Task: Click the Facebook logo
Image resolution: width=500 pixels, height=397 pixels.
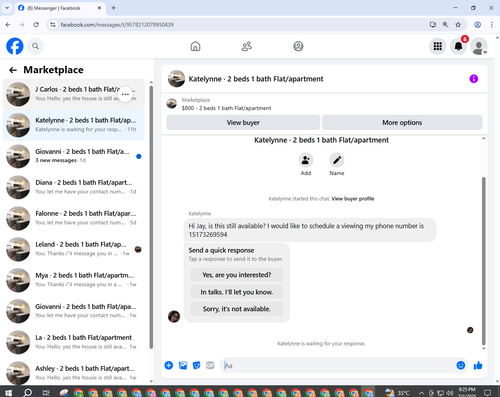Action: pos(15,46)
